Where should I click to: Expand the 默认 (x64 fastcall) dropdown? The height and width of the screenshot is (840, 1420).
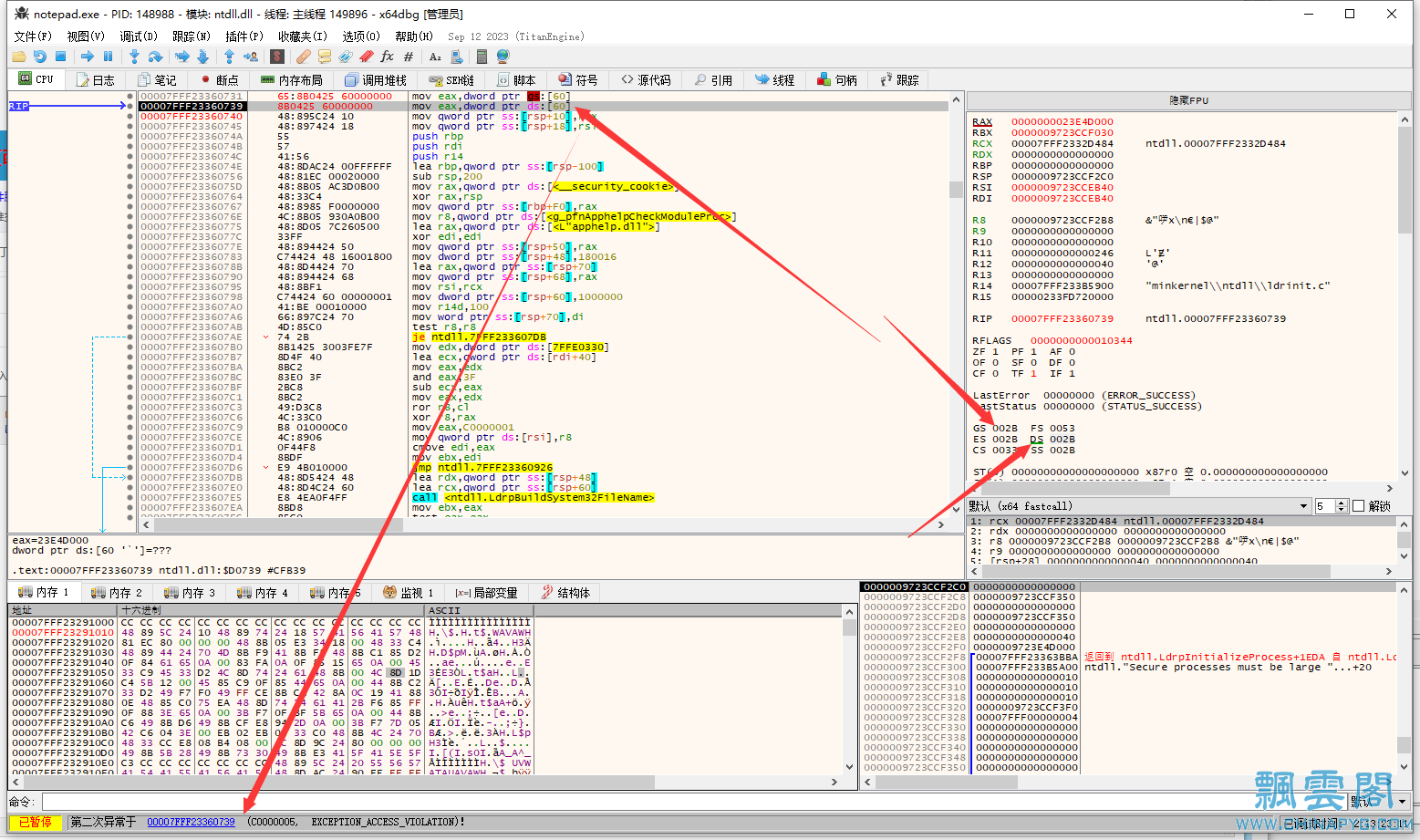(x=1138, y=506)
